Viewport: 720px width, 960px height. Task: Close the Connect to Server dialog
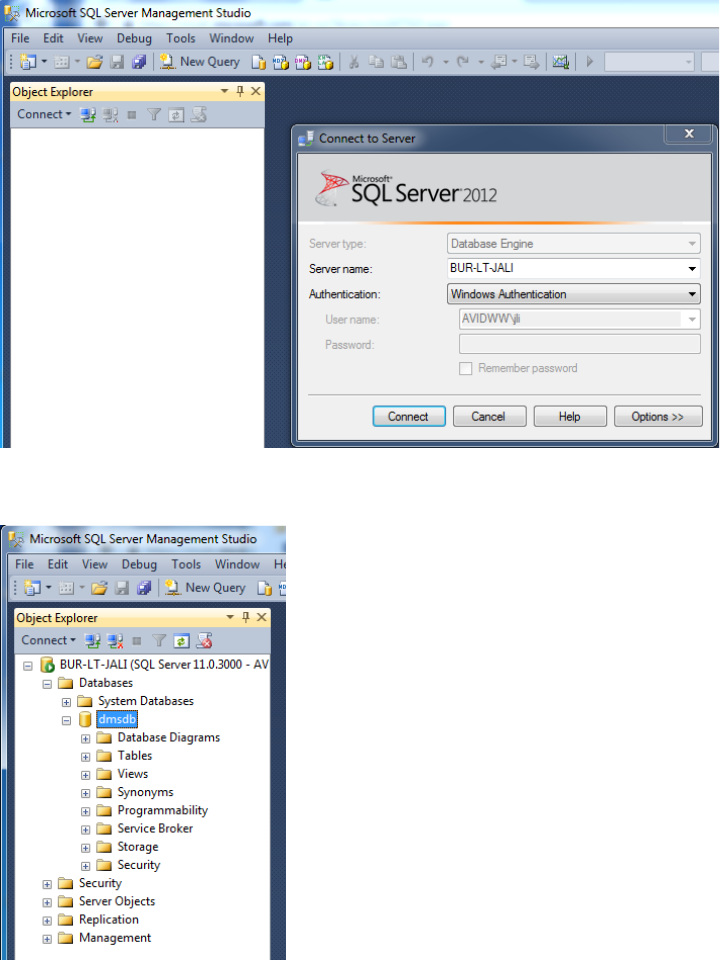pyautogui.click(x=689, y=133)
